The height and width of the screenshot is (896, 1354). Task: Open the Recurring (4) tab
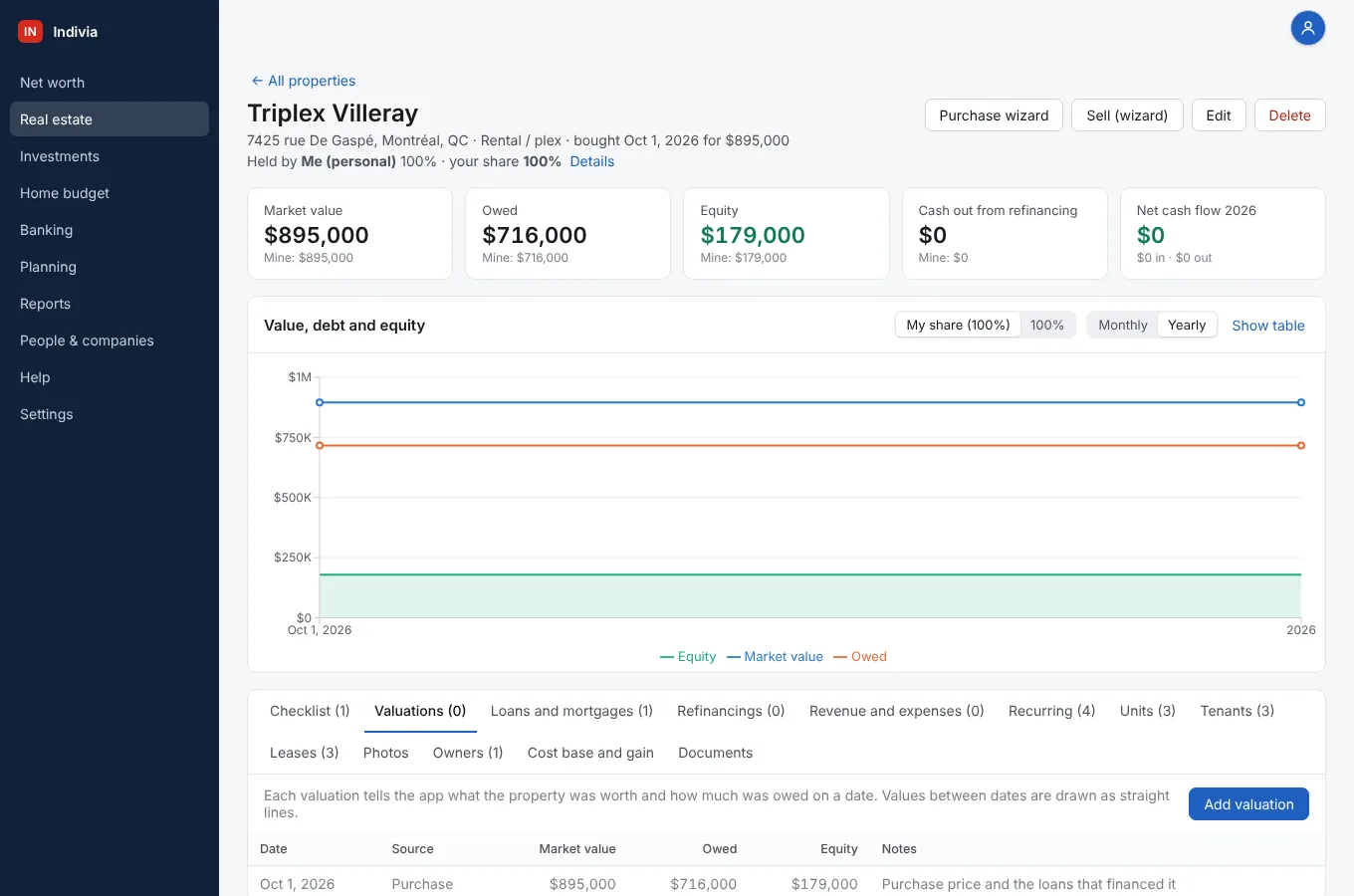click(x=1051, y=711)
